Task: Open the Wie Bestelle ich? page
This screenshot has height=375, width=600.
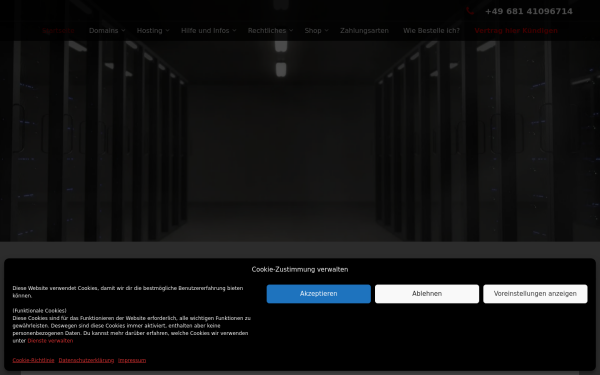Action: [x=431, y=31]
